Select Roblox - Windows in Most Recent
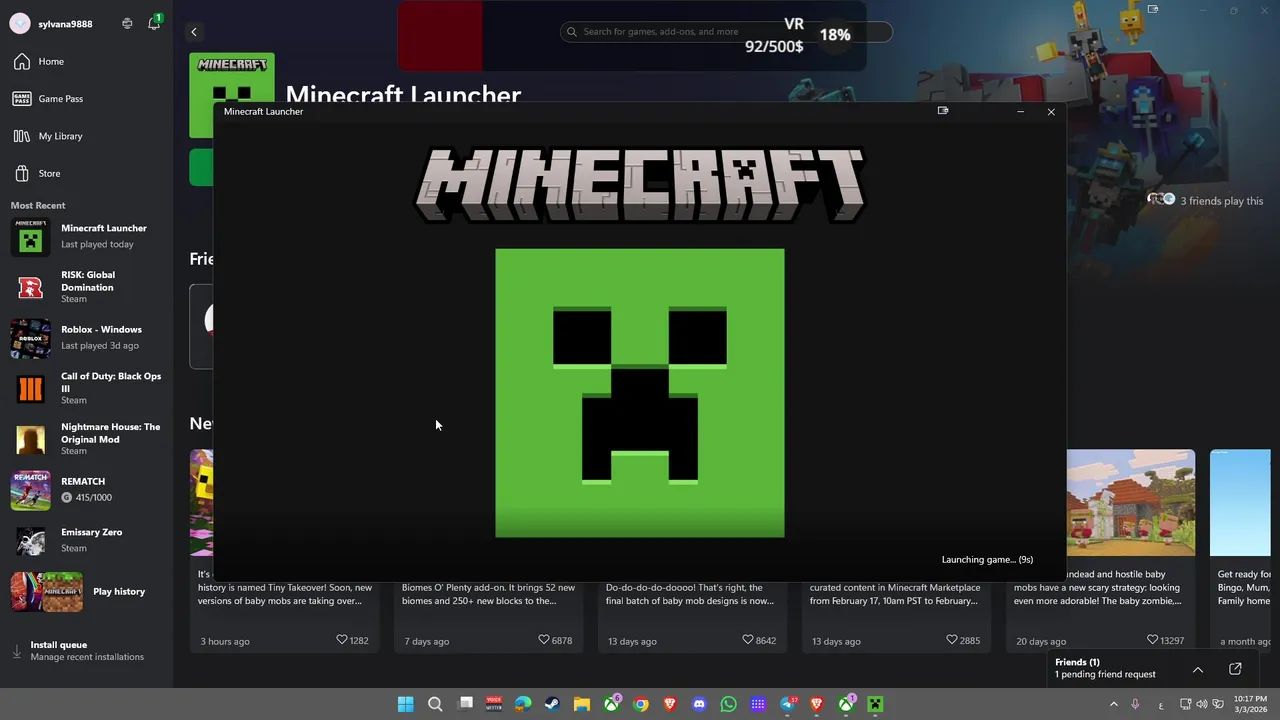Screen dimensions: 1280x720 (x=86, y=338)
